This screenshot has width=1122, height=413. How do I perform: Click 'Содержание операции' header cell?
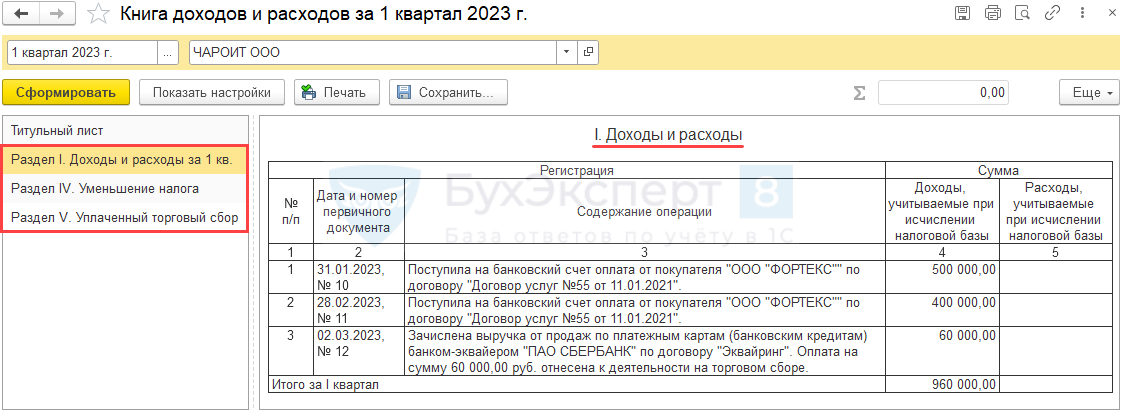coord(645,211)
